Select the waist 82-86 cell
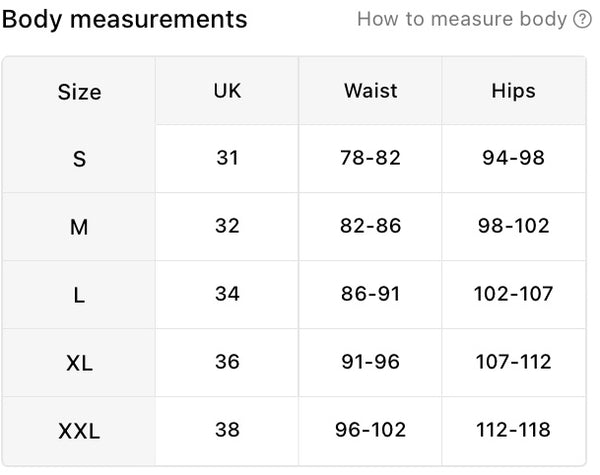 (x=370, y=226)
